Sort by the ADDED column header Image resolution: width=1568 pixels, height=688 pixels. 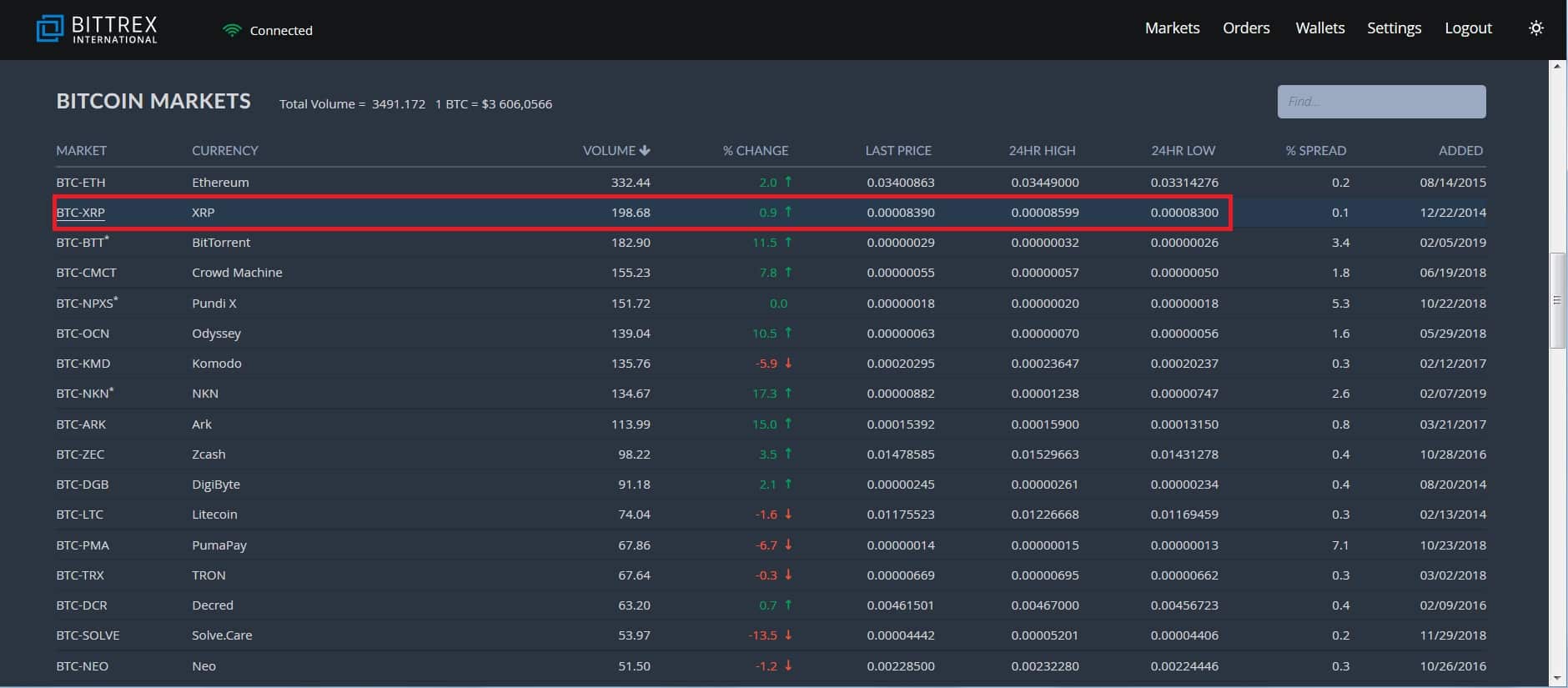1460,151
